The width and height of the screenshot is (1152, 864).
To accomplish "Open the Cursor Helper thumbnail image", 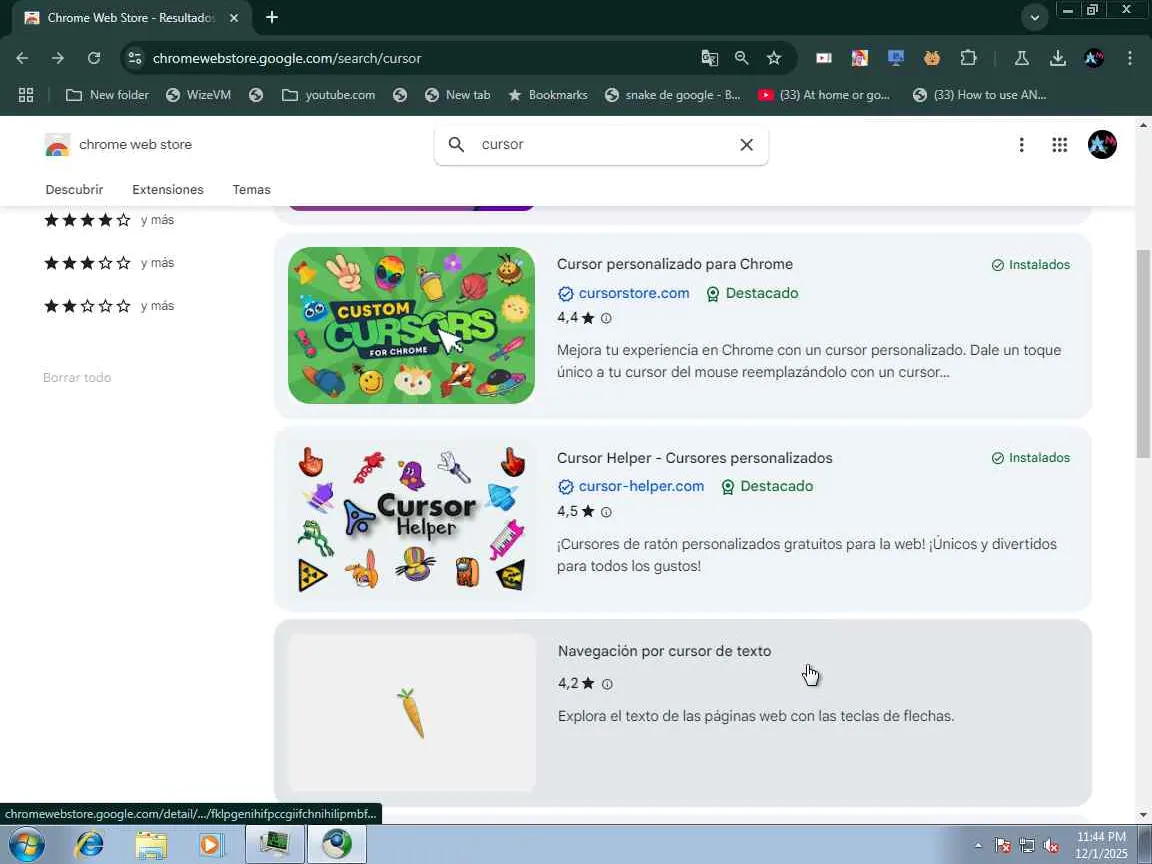I will (411, 518).
